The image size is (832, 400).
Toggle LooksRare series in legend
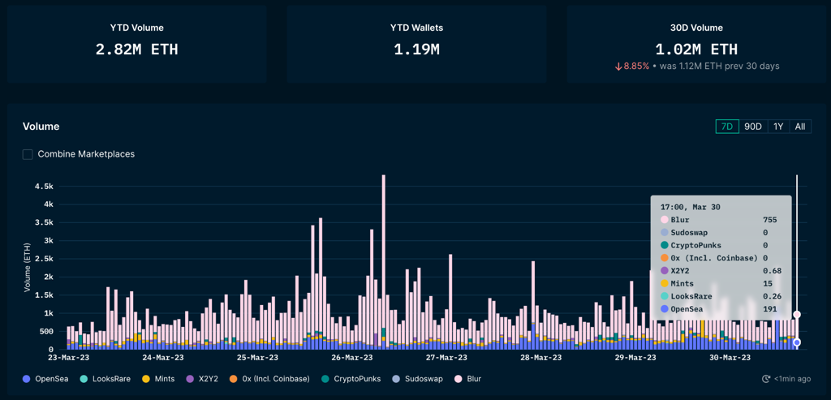tap(105, 379)
